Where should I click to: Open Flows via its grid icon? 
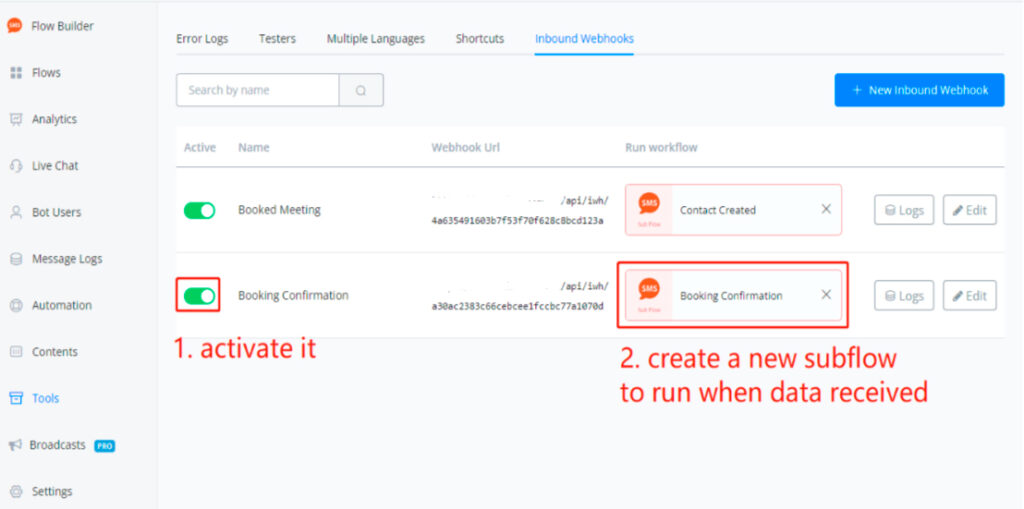click(16, 73)
